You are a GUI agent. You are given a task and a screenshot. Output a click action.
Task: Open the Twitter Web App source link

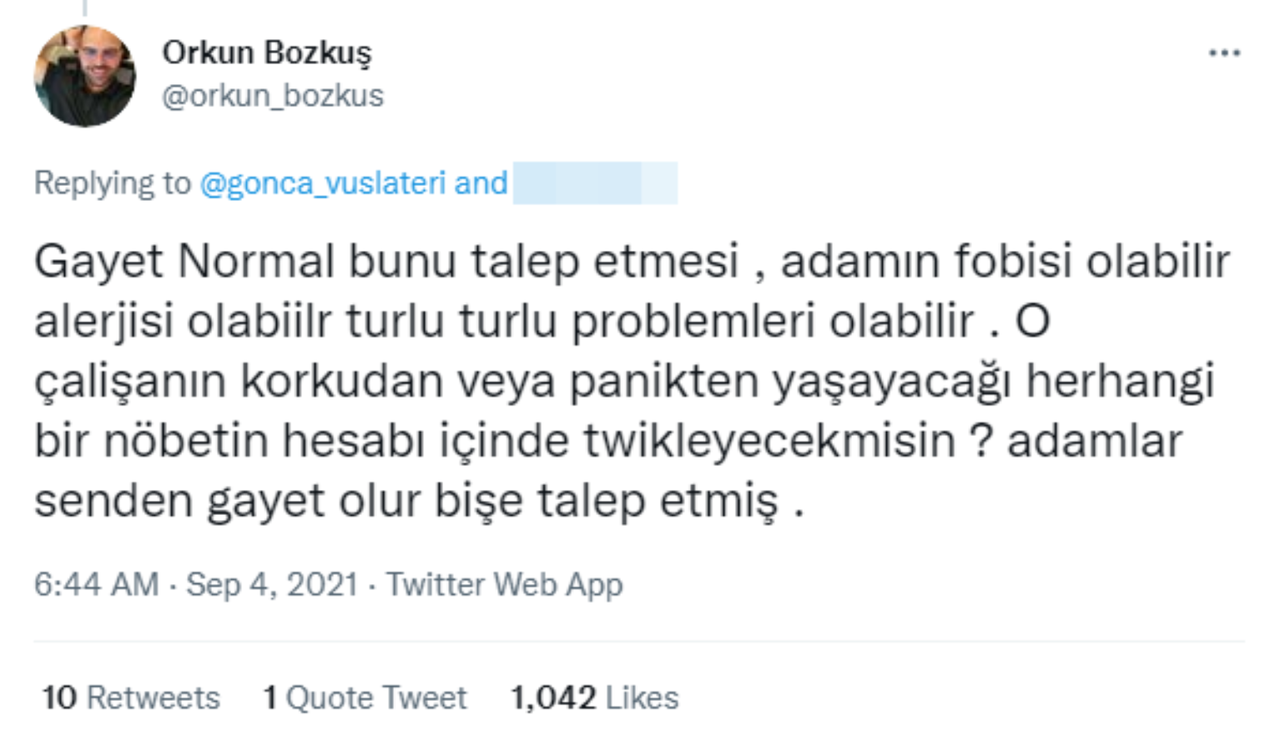tap(504, 585)
